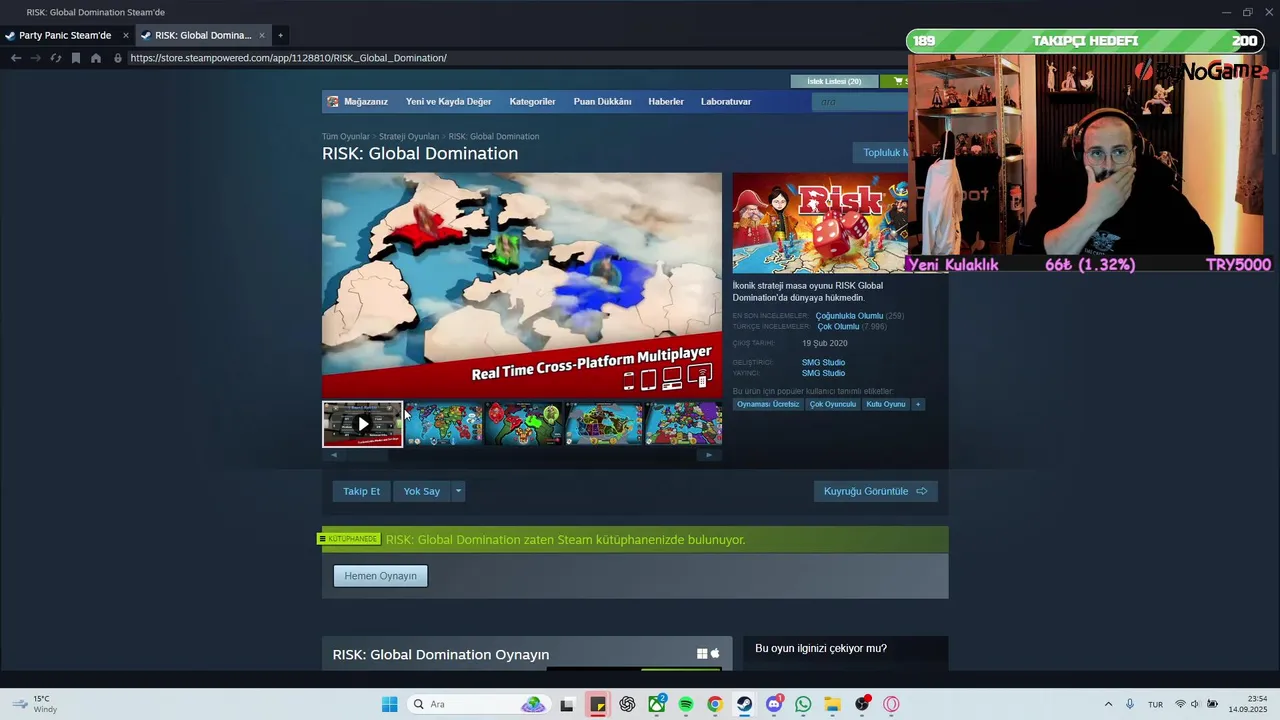Click the Kuyruğu Görüntüle button
Image resolution: width=1280 pixels, height=720 pixels.
click(x=876, y=491)
